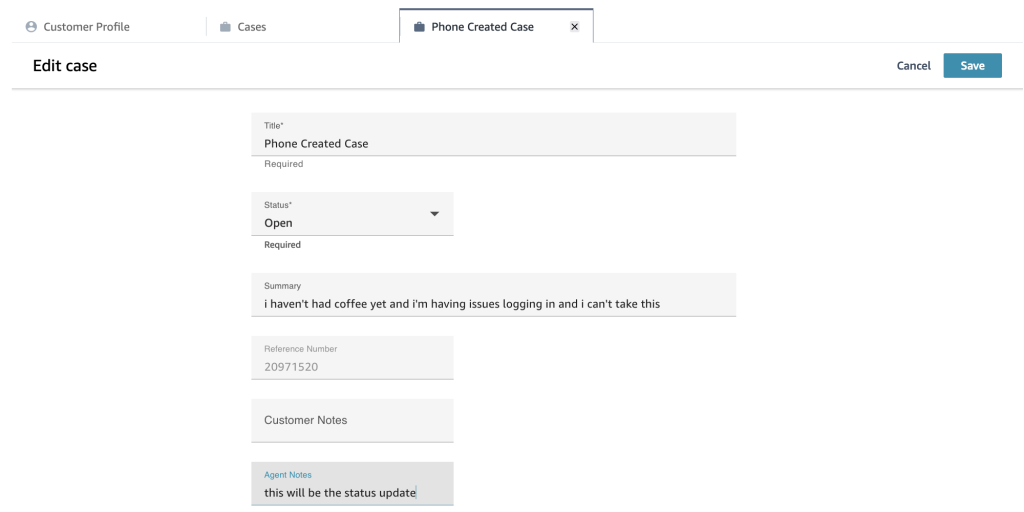
Task: Click the Phone Created Case briefcase icon
Action: [x=418, y=27]
